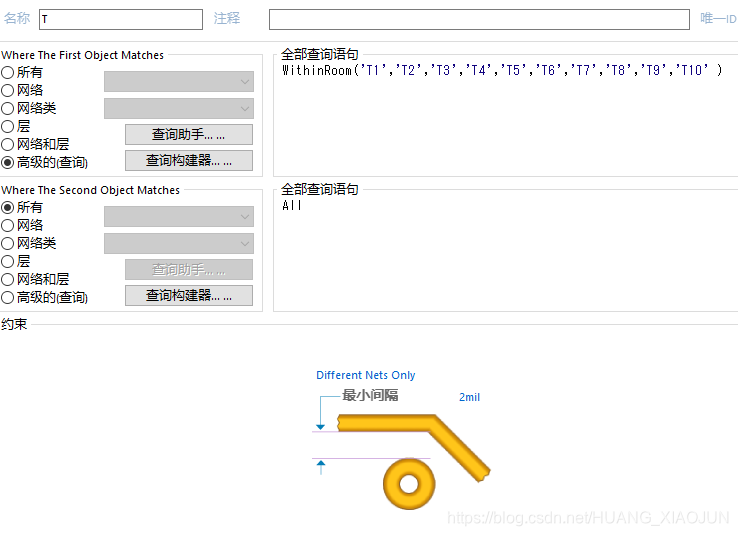Click the 唯一ID label

[718, 19]
